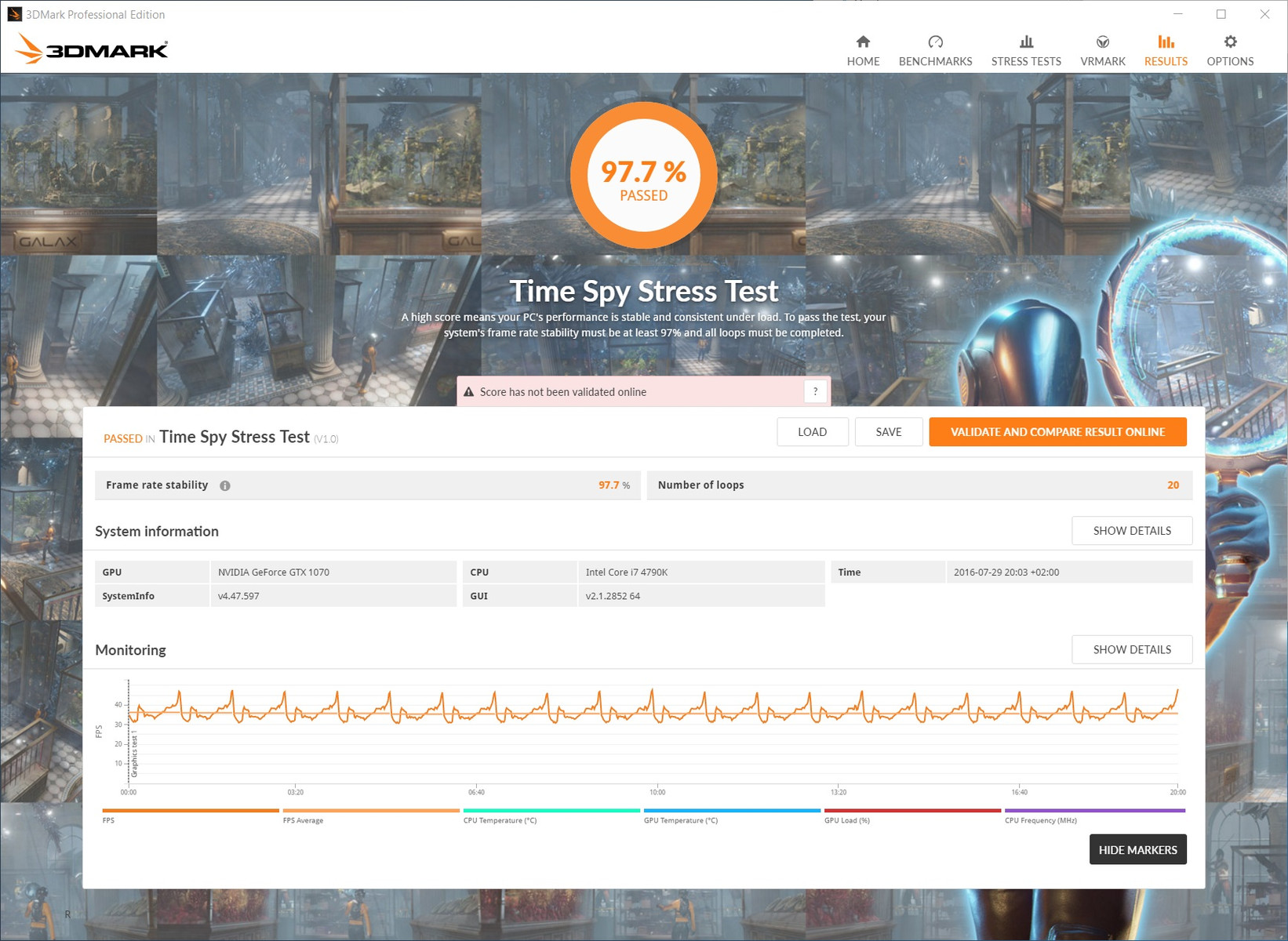Toggle CPU Temperature legend series
The image size is (1288, 941).
(551, 816)
